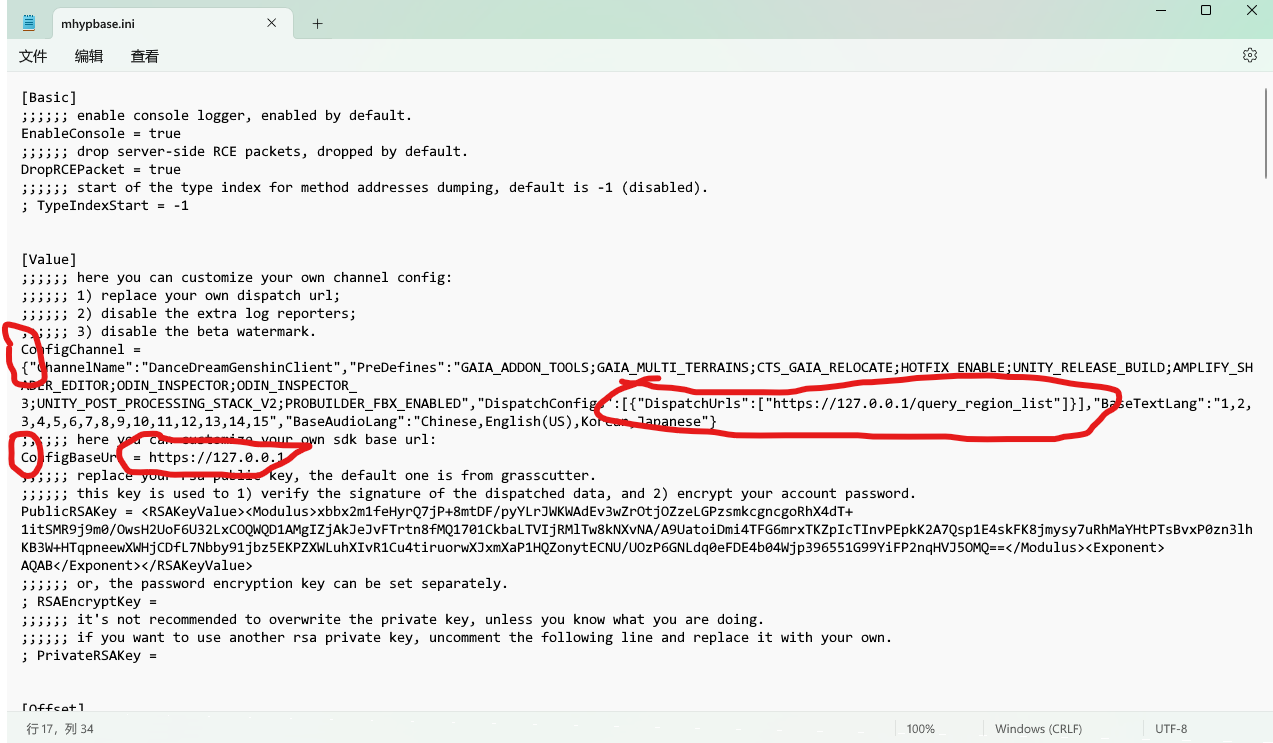Viewport: 1273px width, 743px height.
Task: Open the 查看 menu
Action: [x=145, y=57]
